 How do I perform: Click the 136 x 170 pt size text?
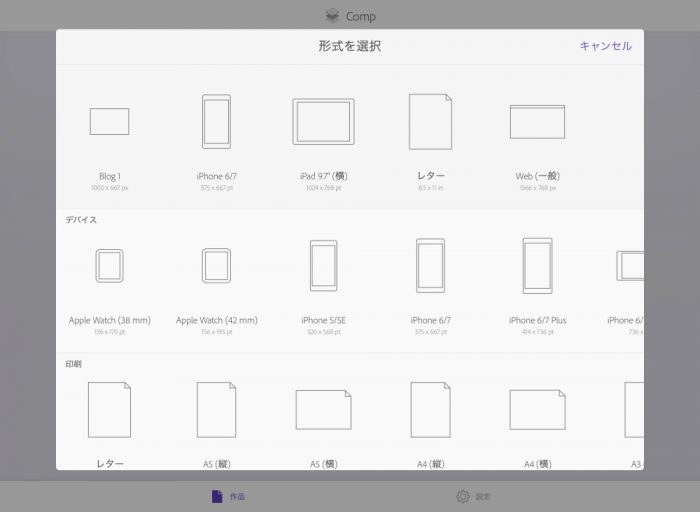pos(109,332)
